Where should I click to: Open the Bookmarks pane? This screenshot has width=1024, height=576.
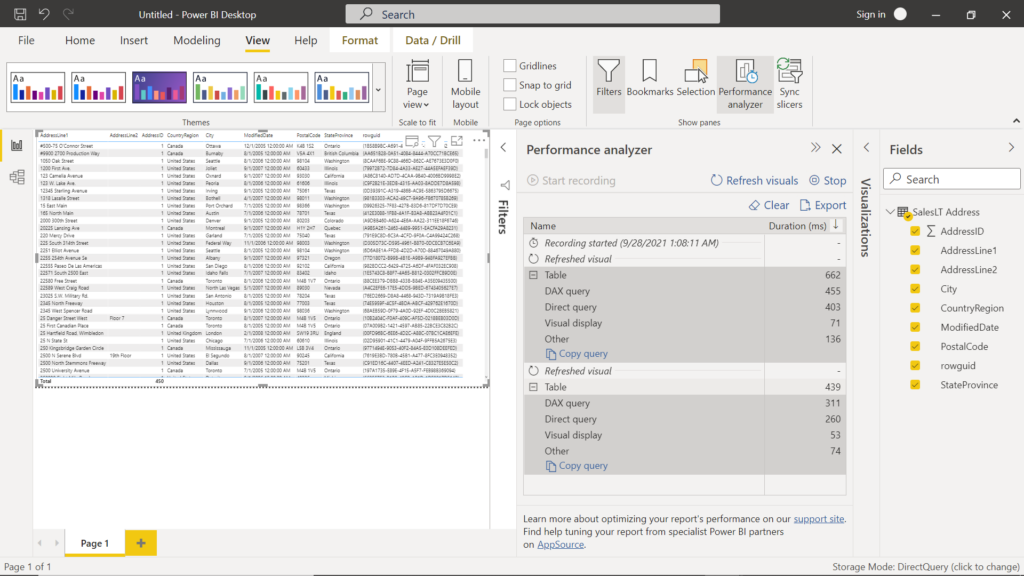[651, 83]
